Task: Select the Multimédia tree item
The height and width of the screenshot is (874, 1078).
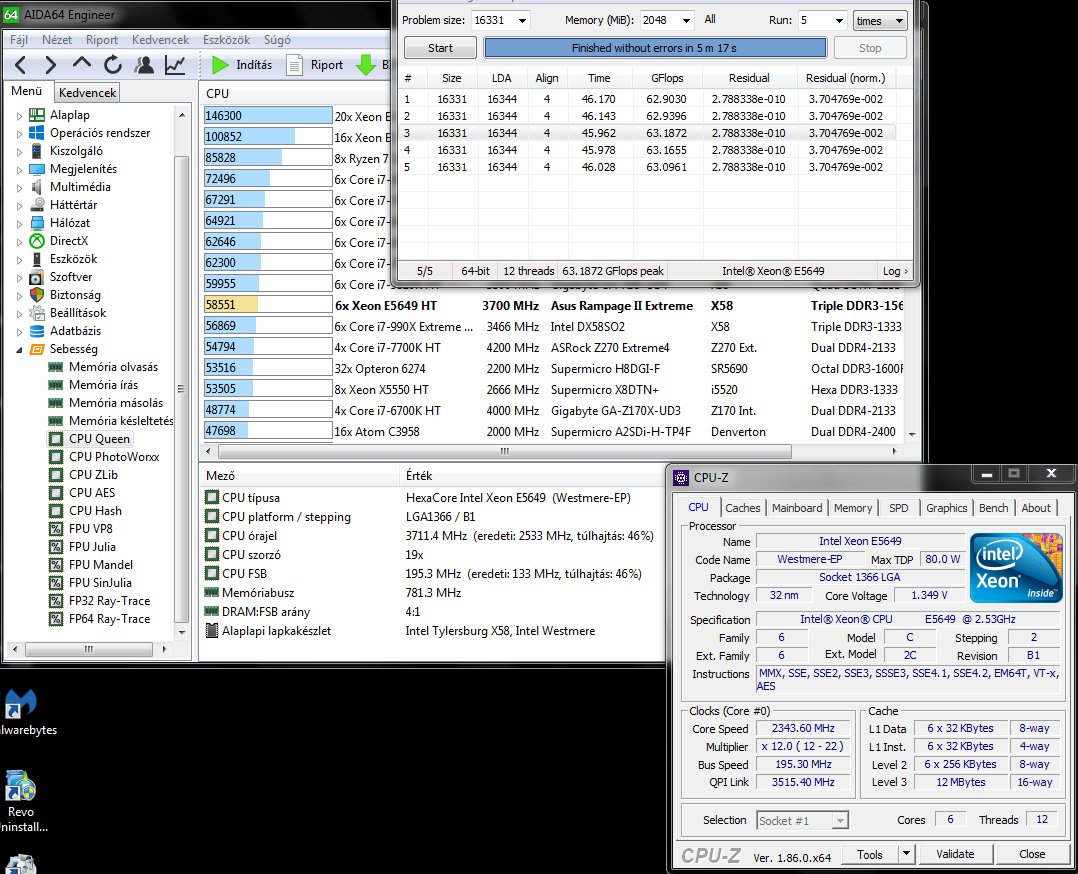Action: click(x=80, y=186)
